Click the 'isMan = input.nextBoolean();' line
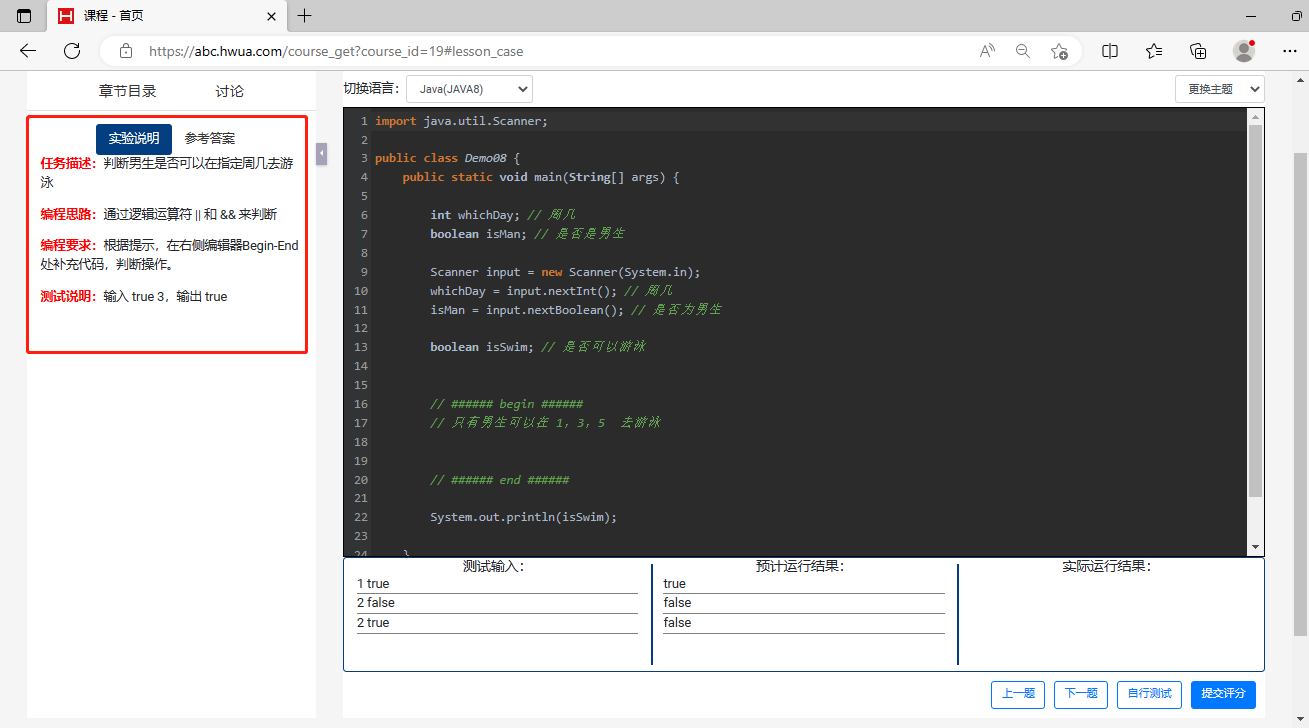 click(575, 310)
